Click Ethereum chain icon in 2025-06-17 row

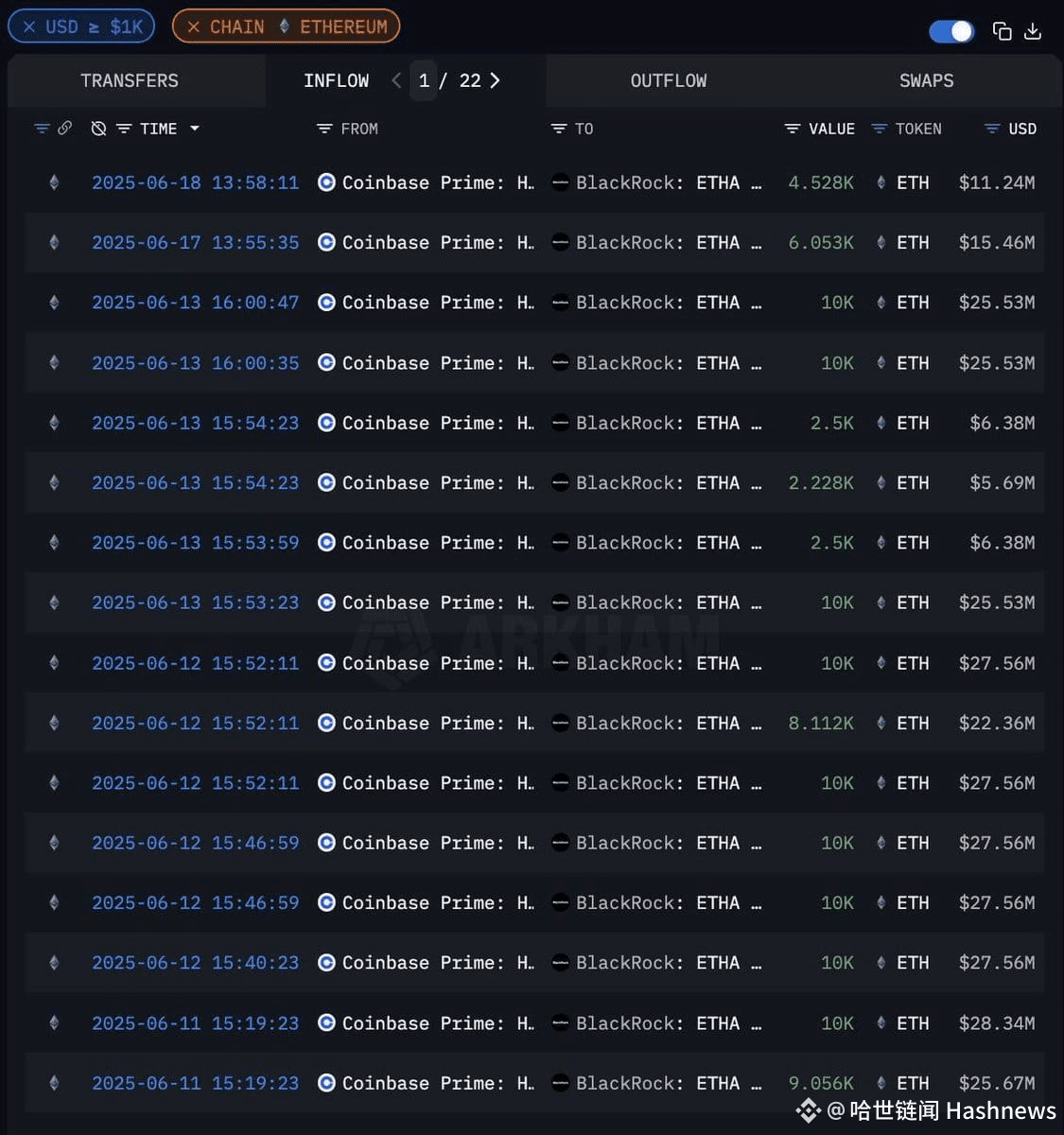coord(54,242)
